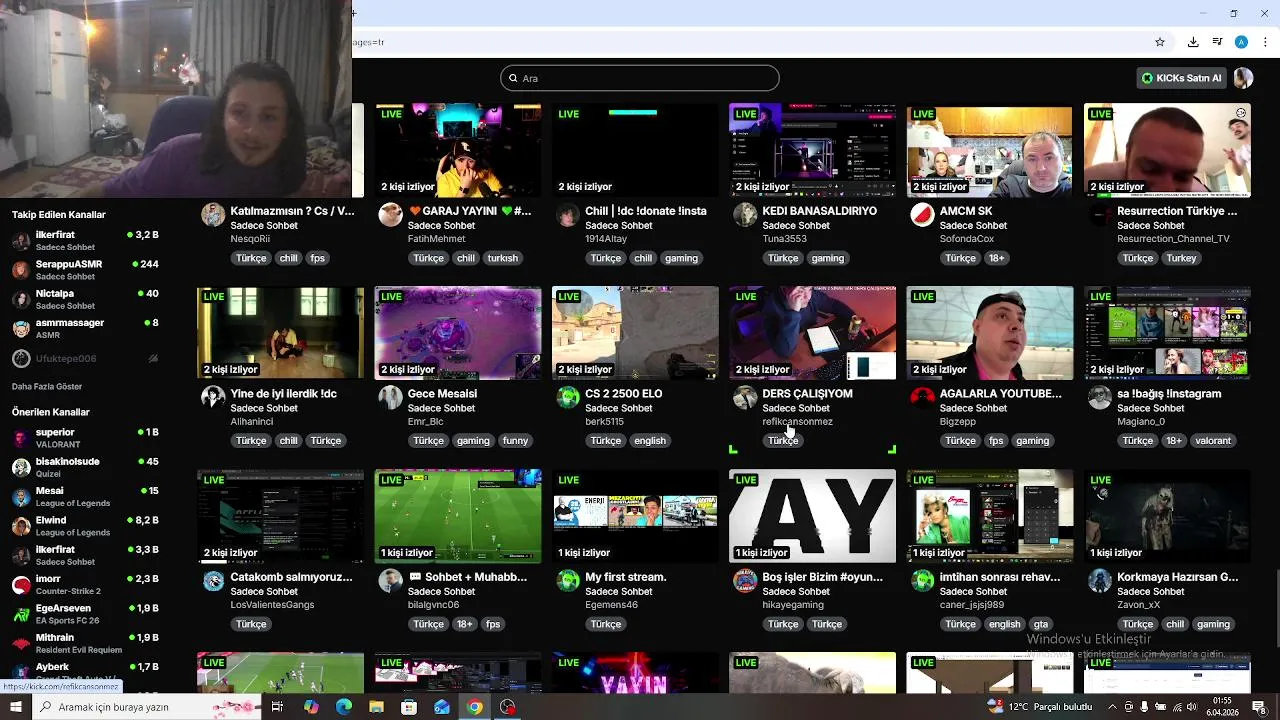
Task: Click 1914Altay streamer avatar
Action: [568, 214]
